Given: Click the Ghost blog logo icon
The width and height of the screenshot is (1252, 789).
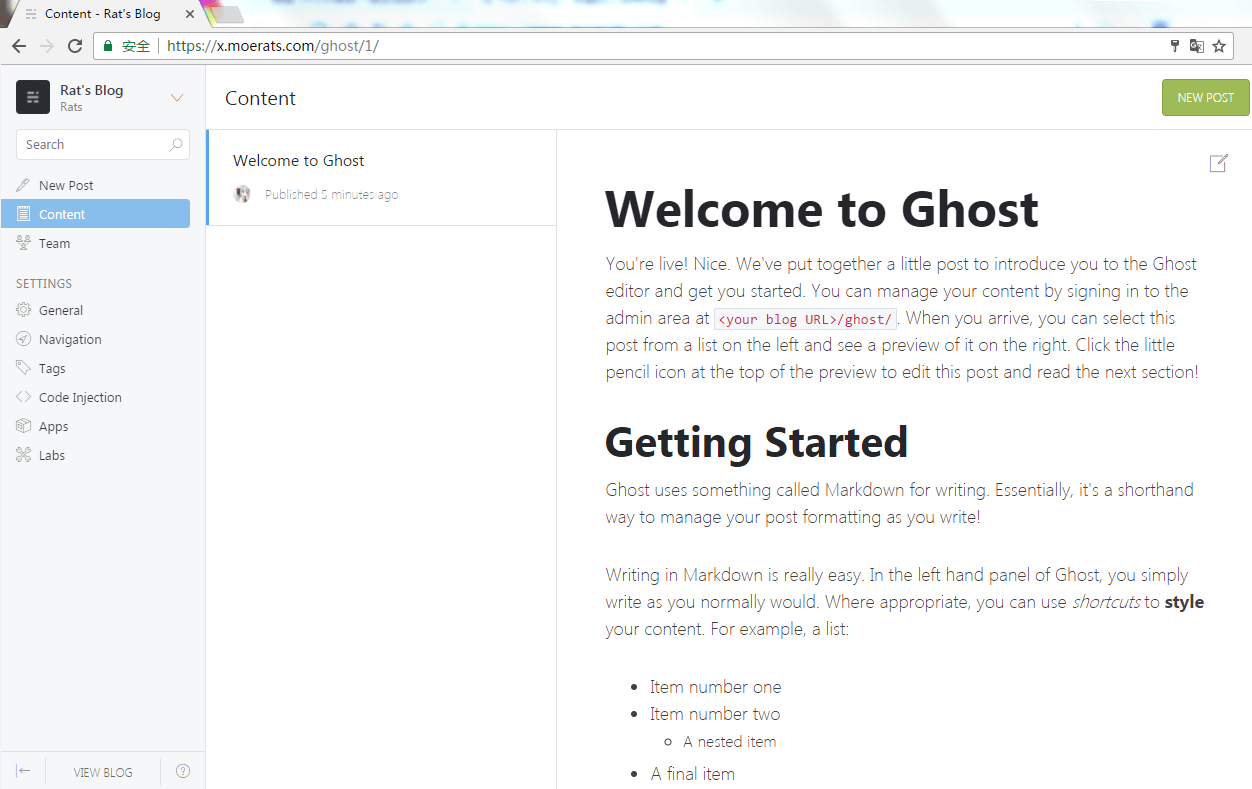Looking at the screenshot, I should click(33, 97).
